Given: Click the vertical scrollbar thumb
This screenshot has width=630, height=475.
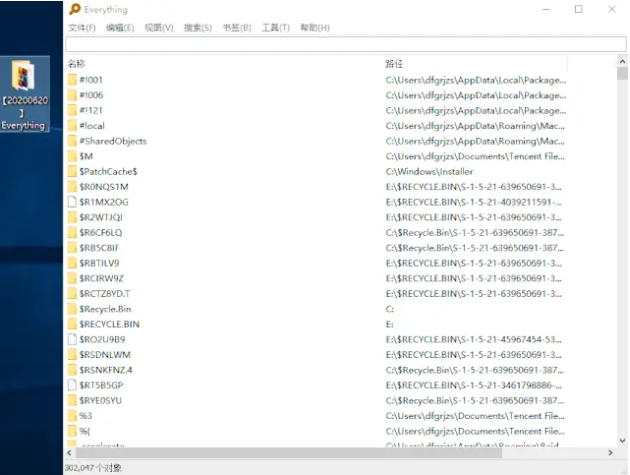Looking at the screenshot, I should [622, 74].
